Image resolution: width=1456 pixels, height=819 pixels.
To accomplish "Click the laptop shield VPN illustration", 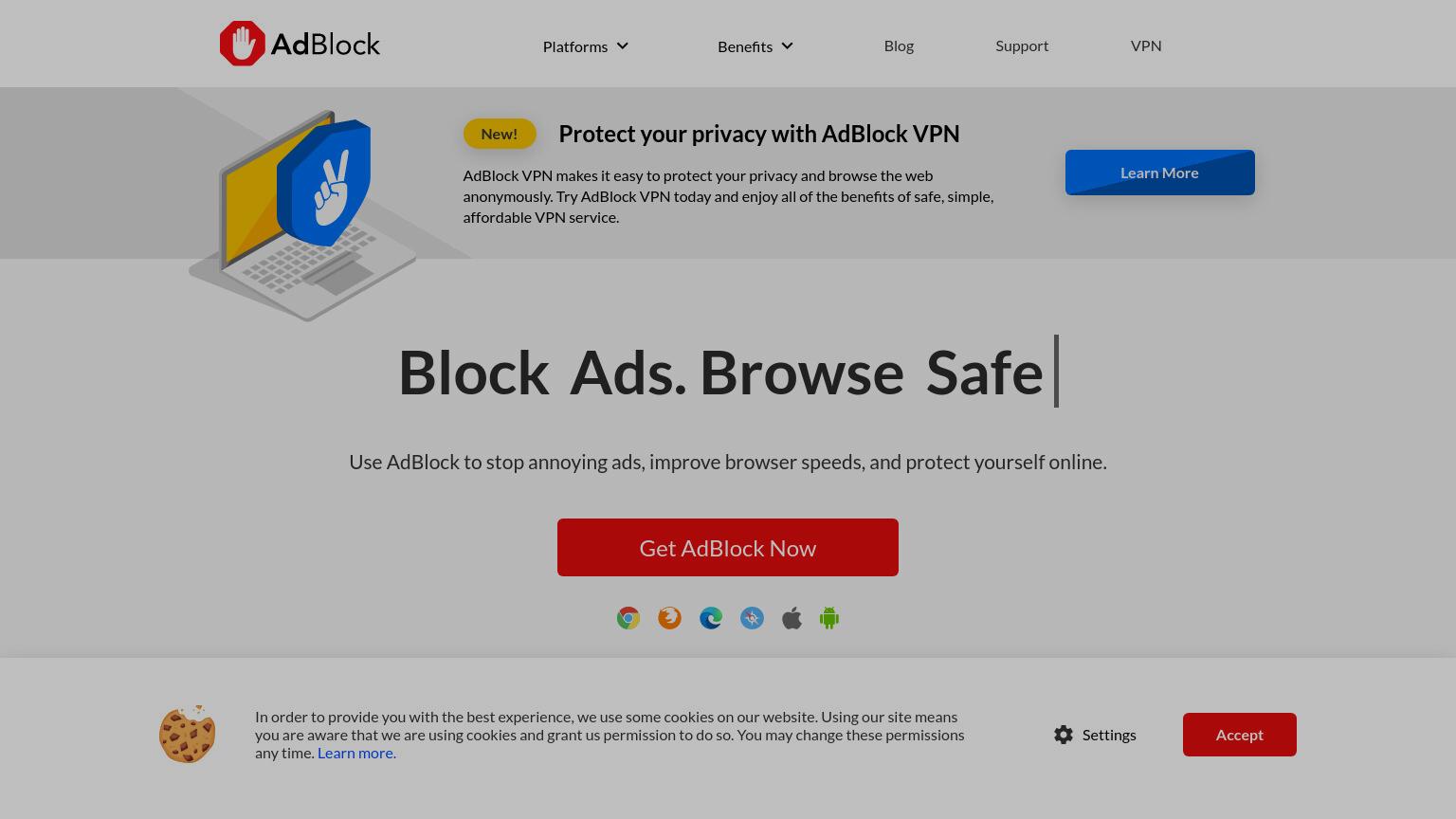I will coord(303,215).
